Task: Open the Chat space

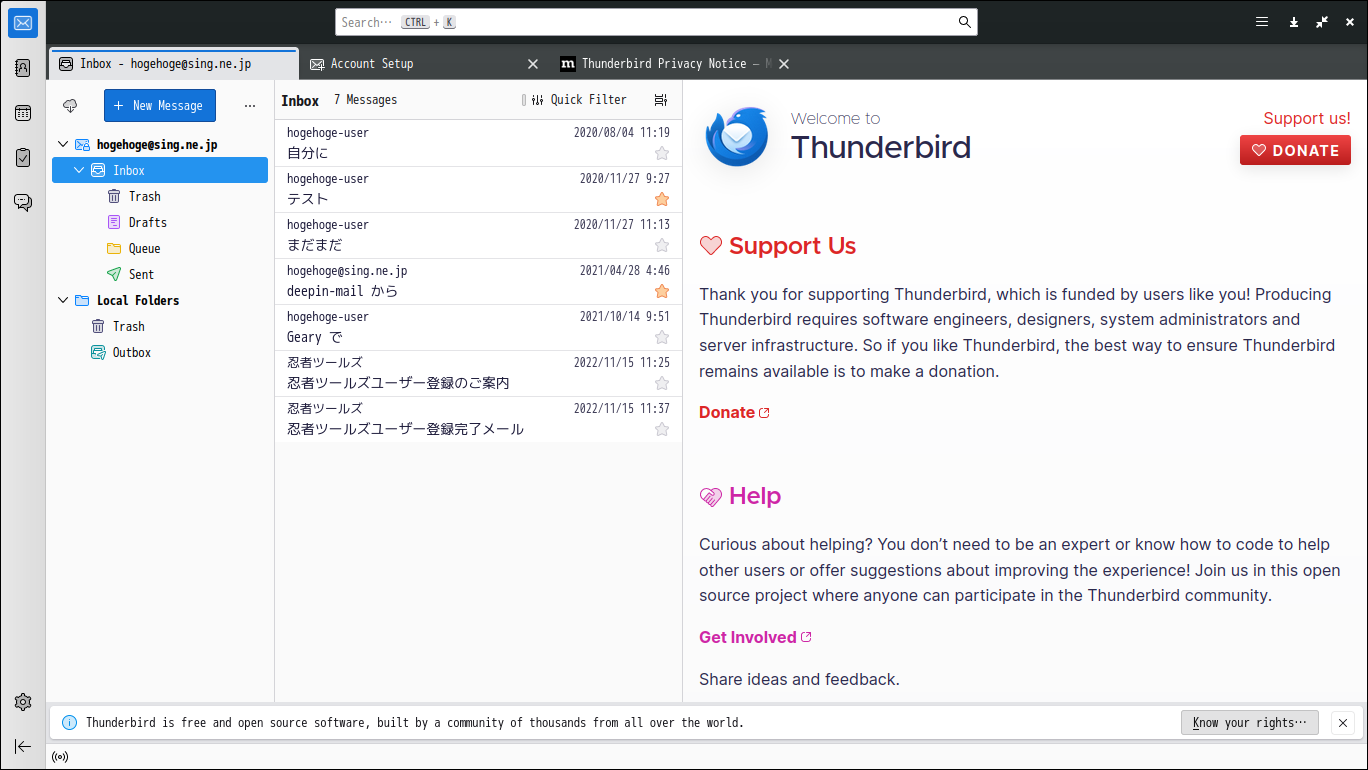Action: coord(23,203)
